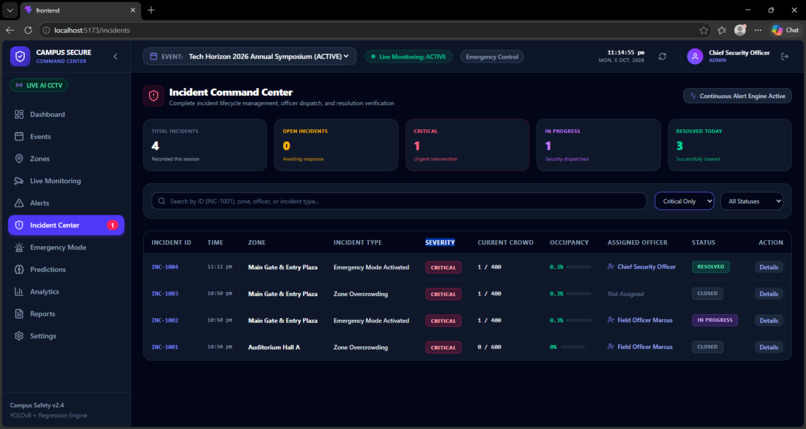This screenshot has width=806, height=429.
Task: View Details for INC-1001
Action: (768, 347)
